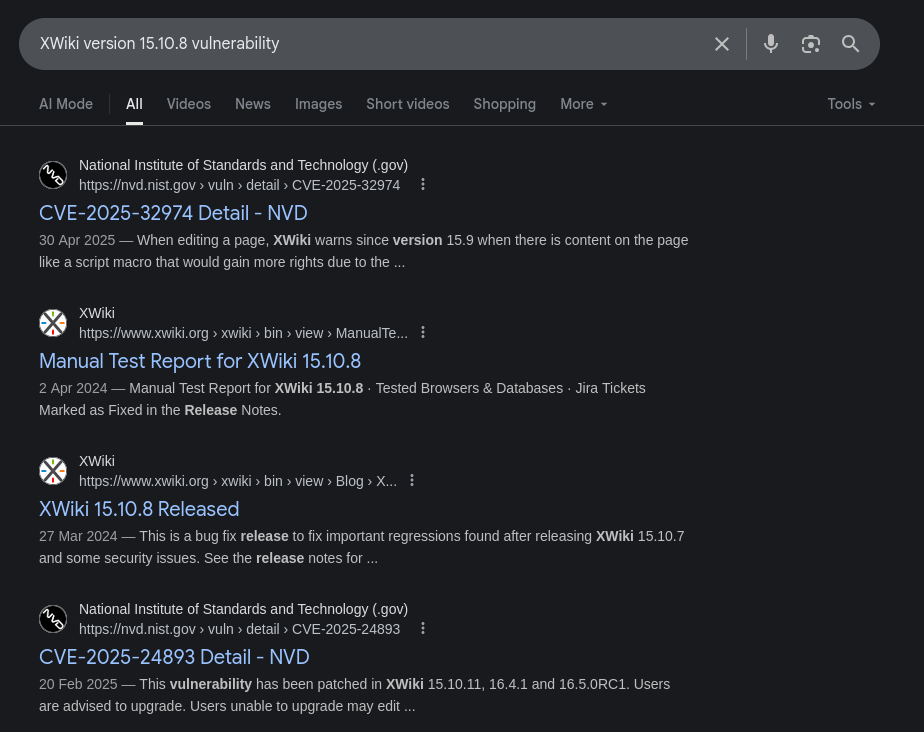Image resolution: width=924 pixels, height=732 pixels.
Task: Click NVD favicon for the CVE-2025-24893 result
Action: (53, 619)
